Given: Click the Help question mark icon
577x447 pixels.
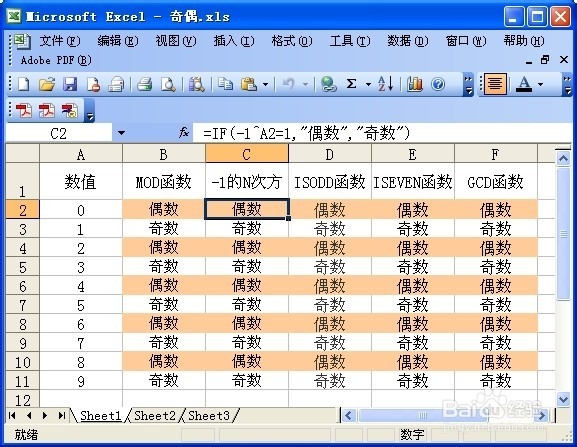Looking at the screenshot, I should click(x=438, y=84).
